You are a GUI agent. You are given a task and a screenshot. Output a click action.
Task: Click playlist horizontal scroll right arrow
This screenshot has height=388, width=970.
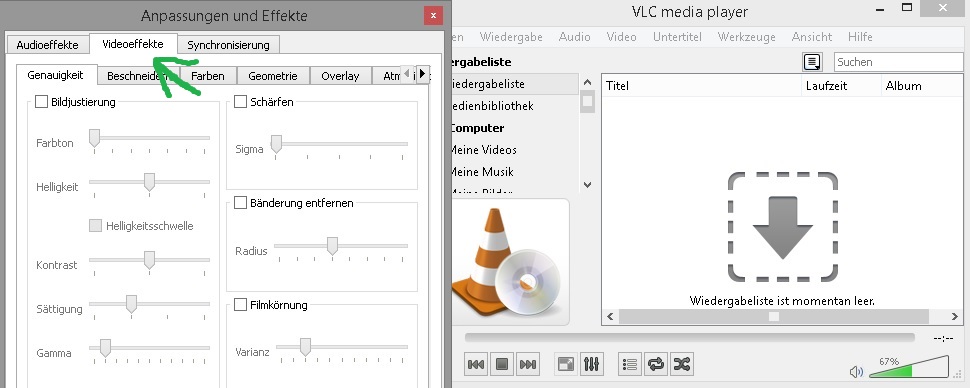[955, 316]
